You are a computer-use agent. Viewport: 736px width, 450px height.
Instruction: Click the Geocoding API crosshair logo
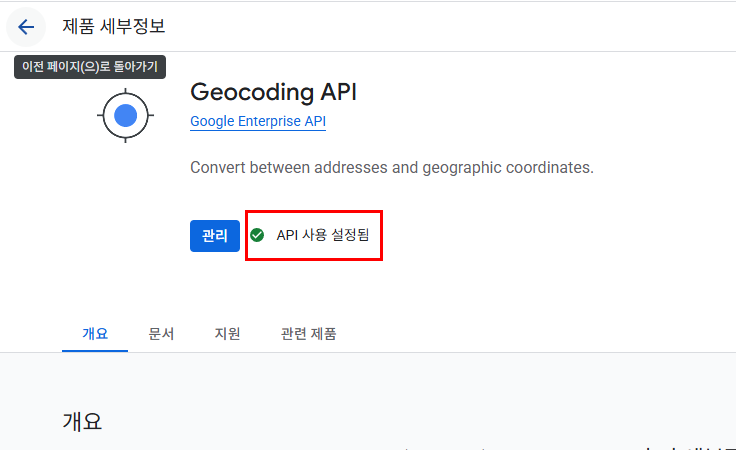(125, 115)
